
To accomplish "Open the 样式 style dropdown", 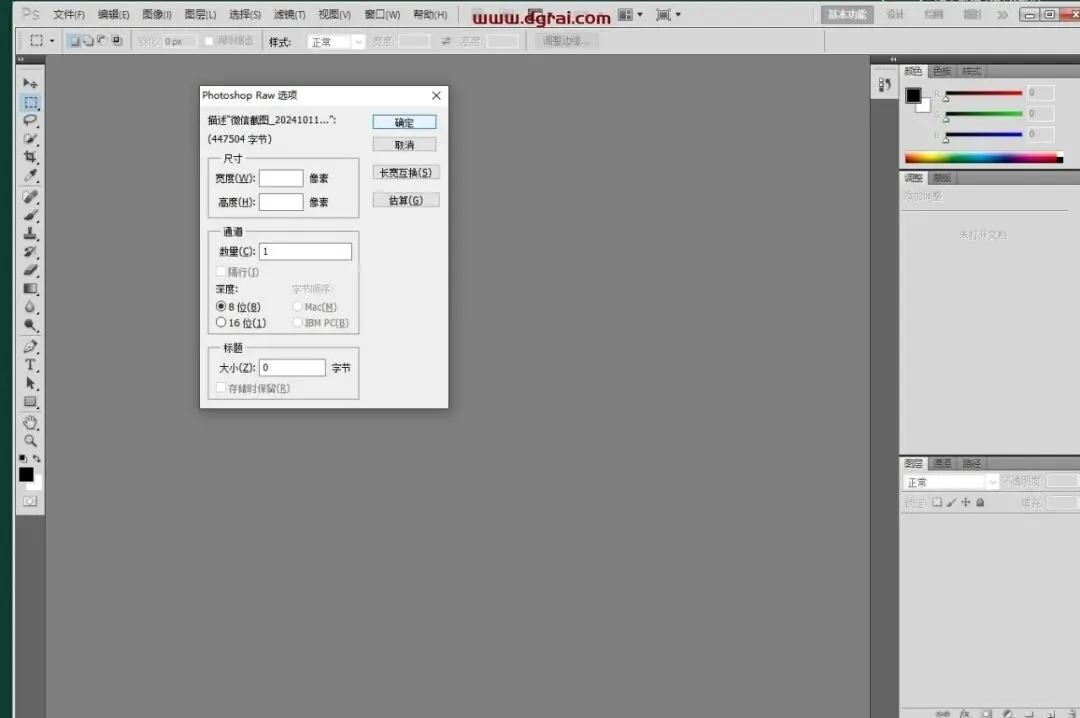I will pyautogui.click(x=336, y=42).
